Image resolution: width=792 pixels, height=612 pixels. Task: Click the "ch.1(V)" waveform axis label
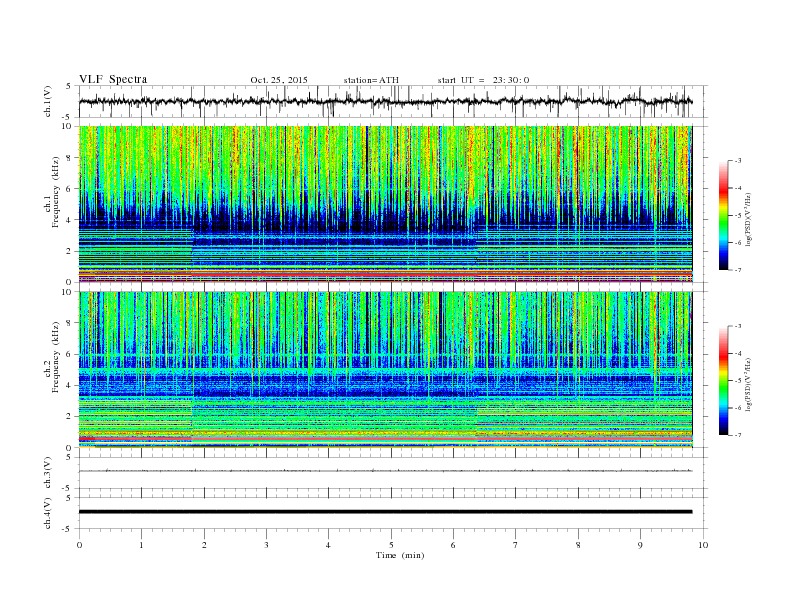(48, 102)
